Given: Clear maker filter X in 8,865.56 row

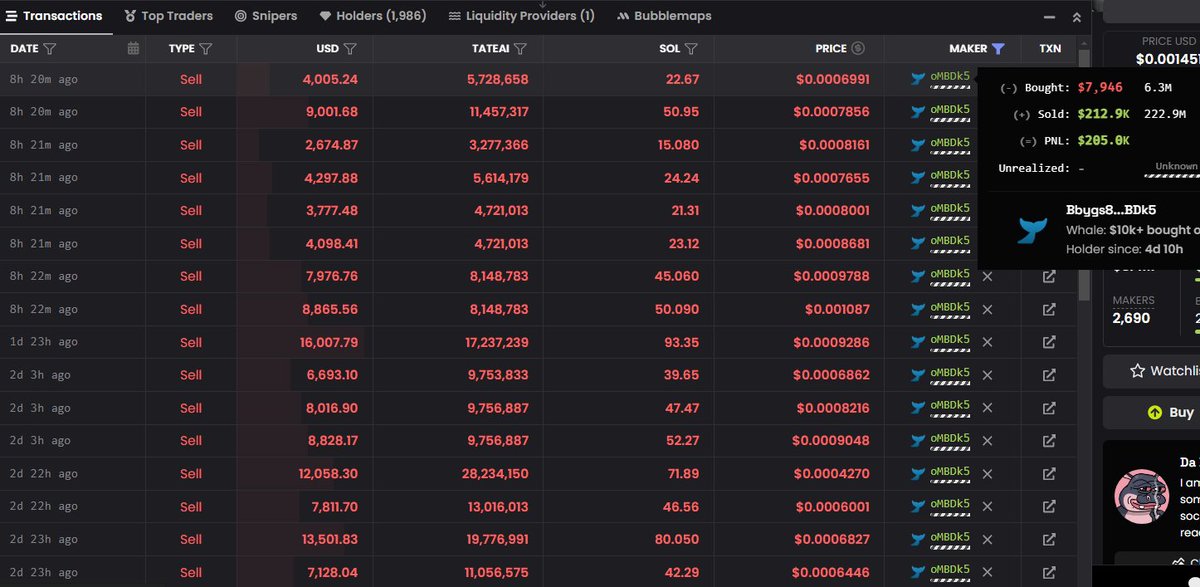Looking at the screenshot, I should coord(987,310).
